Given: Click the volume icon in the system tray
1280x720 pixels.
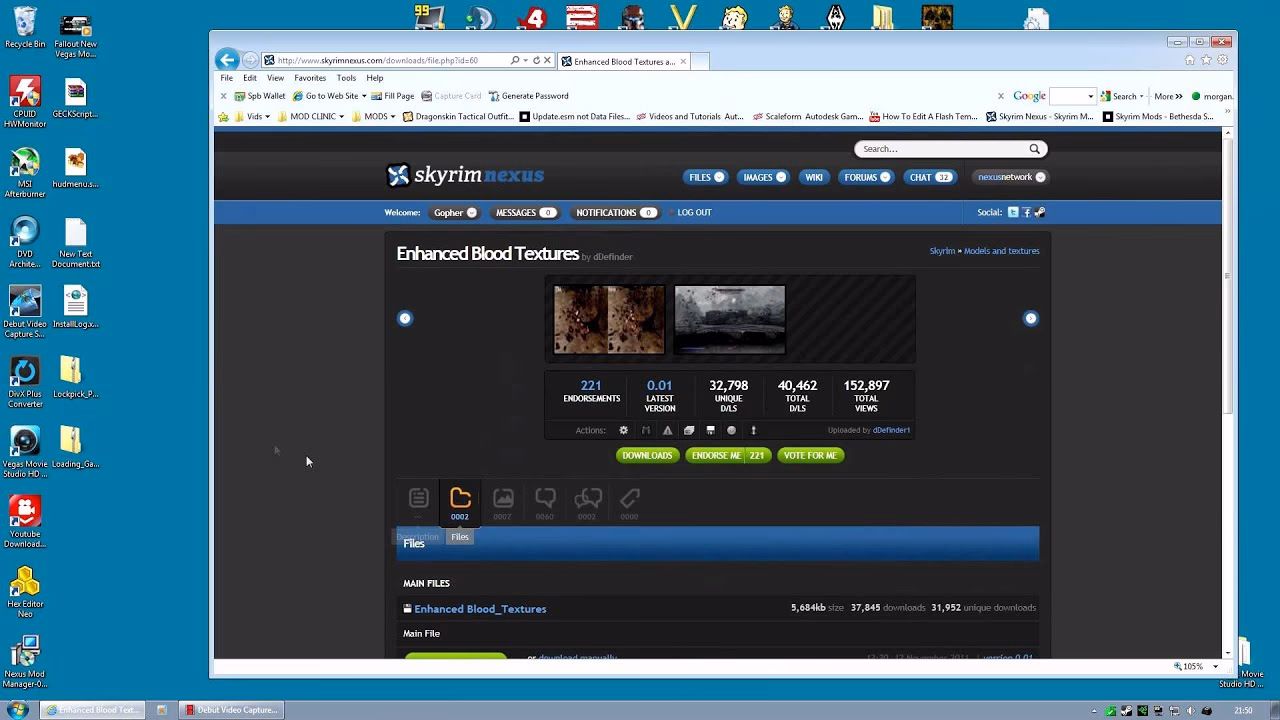Looking at the screenshot, I should coord(1191,710).
